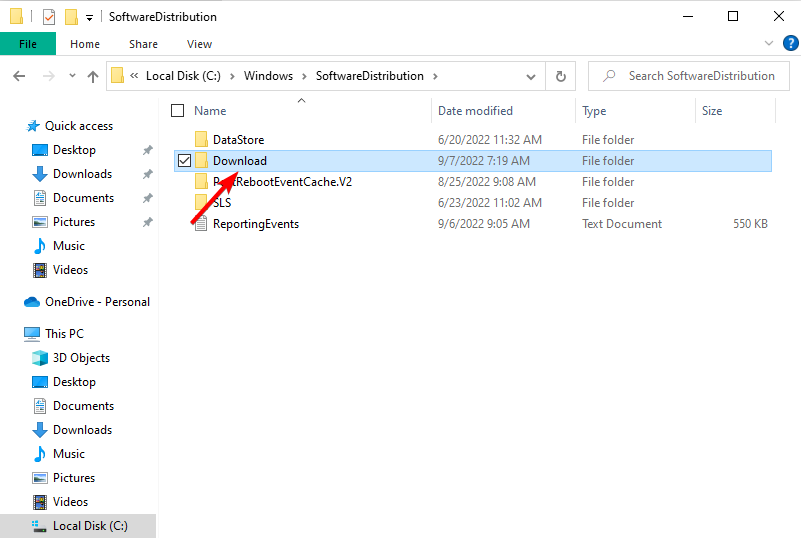
Task: Open pinned Documents under Quick access
Action: point(83,198)
